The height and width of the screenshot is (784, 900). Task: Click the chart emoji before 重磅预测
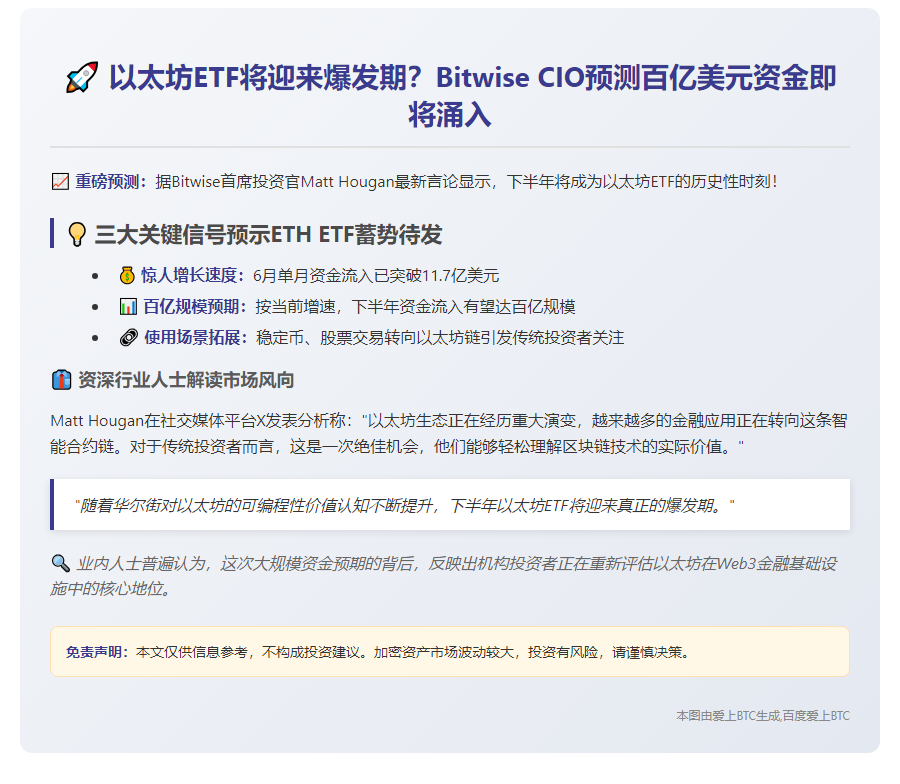(x=60, y=182)
